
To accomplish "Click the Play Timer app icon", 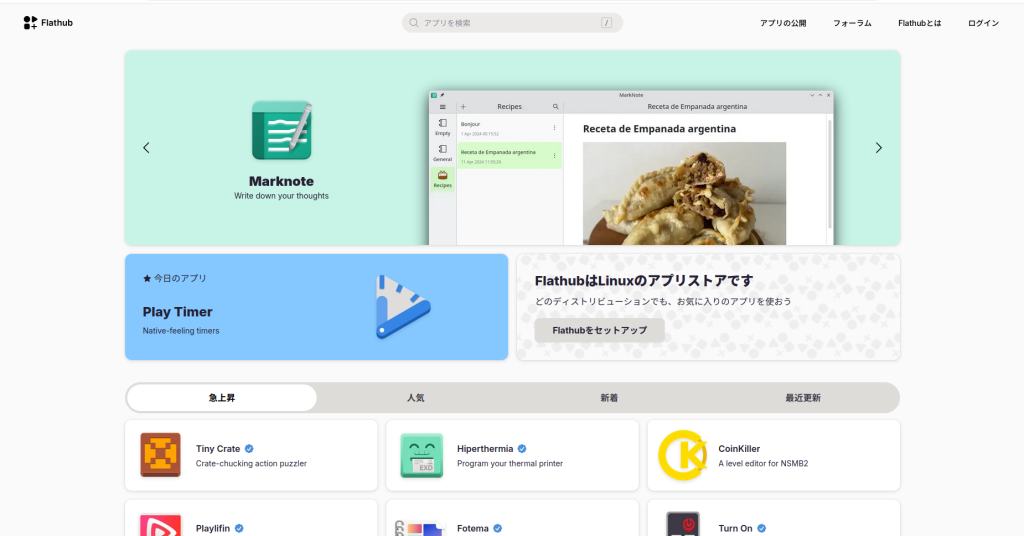I will 403,307.
